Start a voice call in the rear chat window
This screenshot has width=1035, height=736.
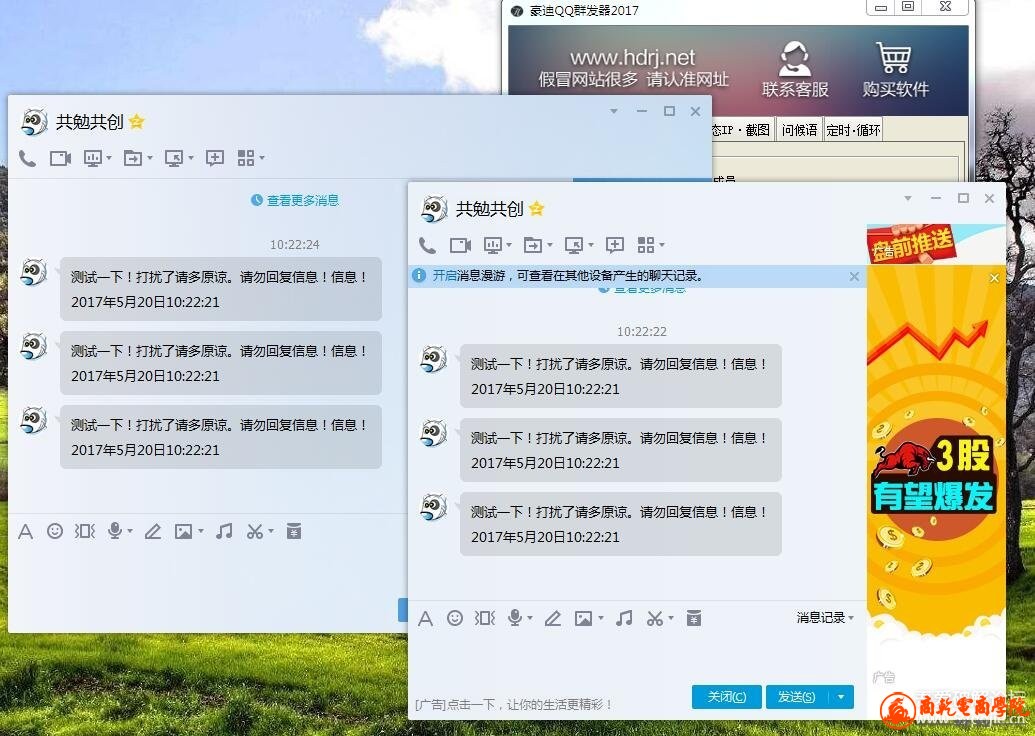coord(27,158)
